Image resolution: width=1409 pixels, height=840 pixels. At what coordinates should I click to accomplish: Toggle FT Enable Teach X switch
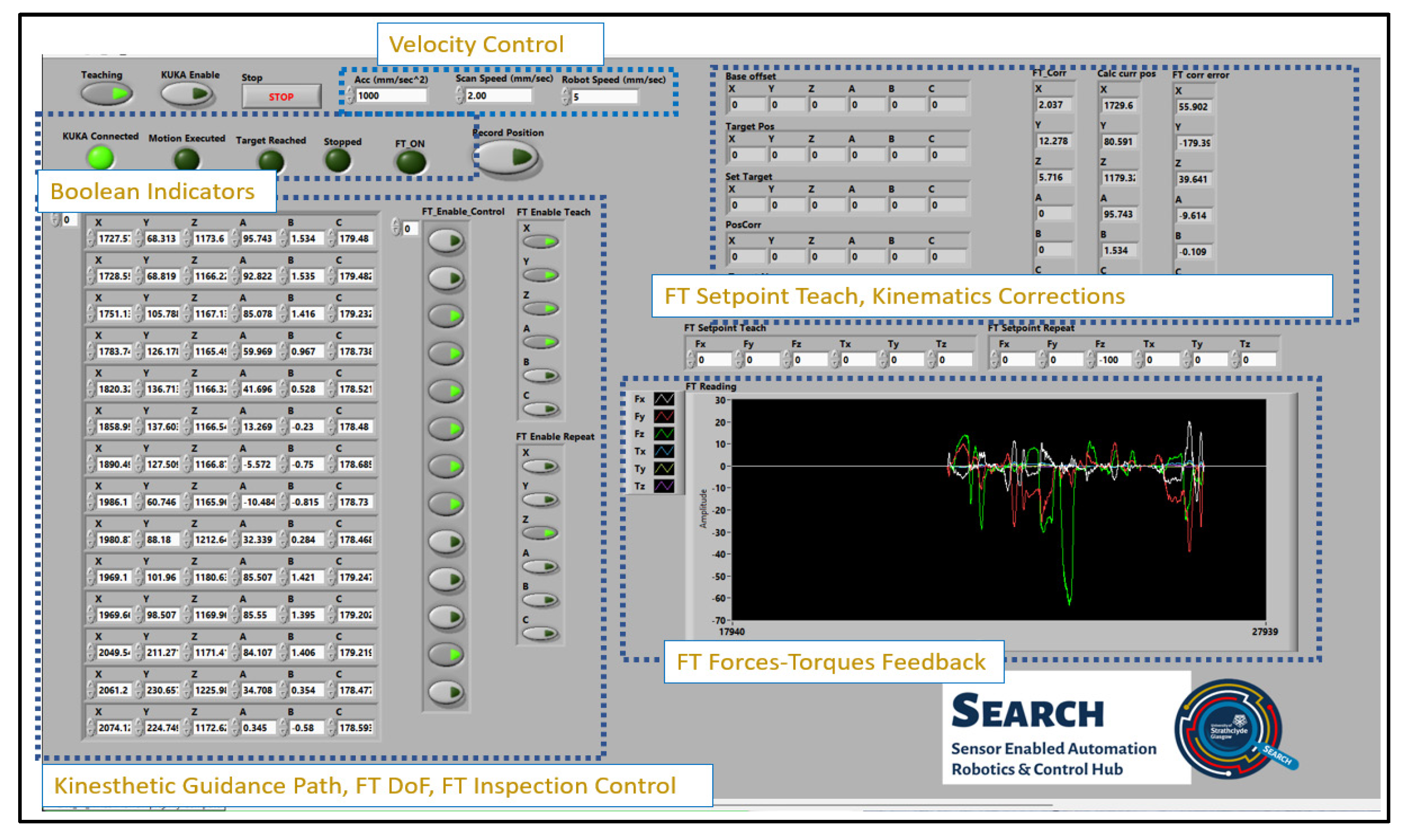click(541, 242)
